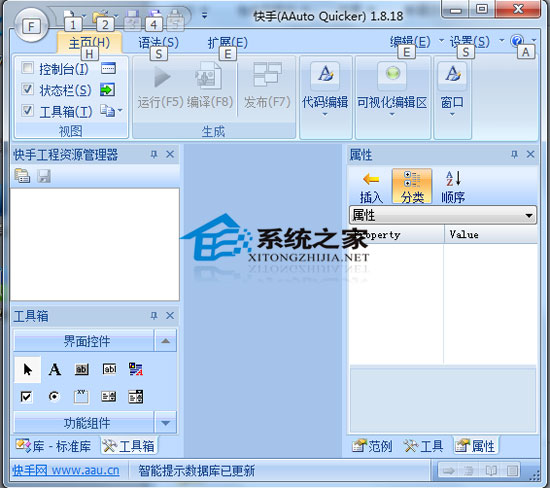Select 顺序 alphabetical sort in properties
Screen dimensions: 550x488
453,187
